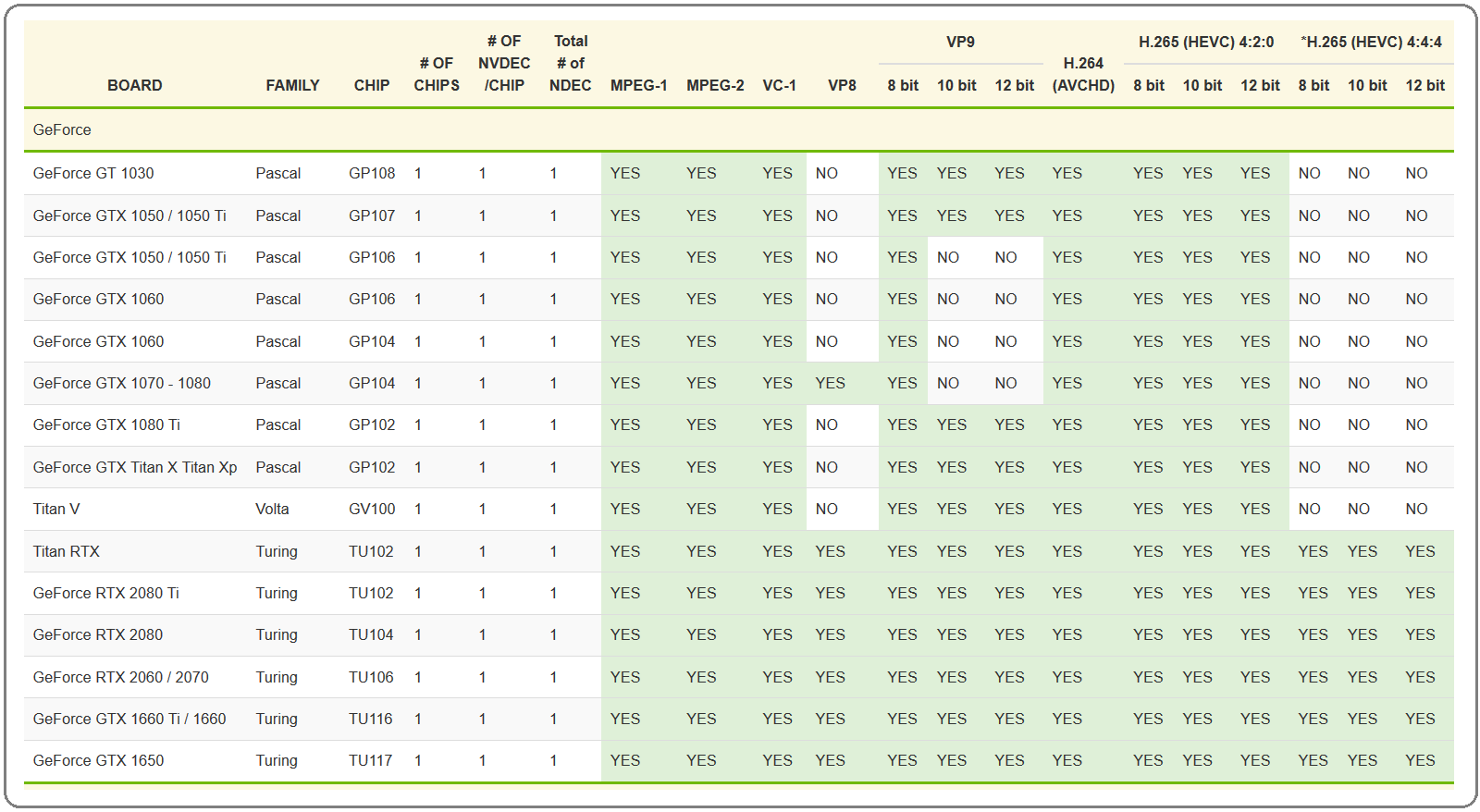The width and height of the screenshot is (1480, 812).
Task: Click 'GeForce GTX 1660 Ti / 1660' board name
Action: point(129,719)
